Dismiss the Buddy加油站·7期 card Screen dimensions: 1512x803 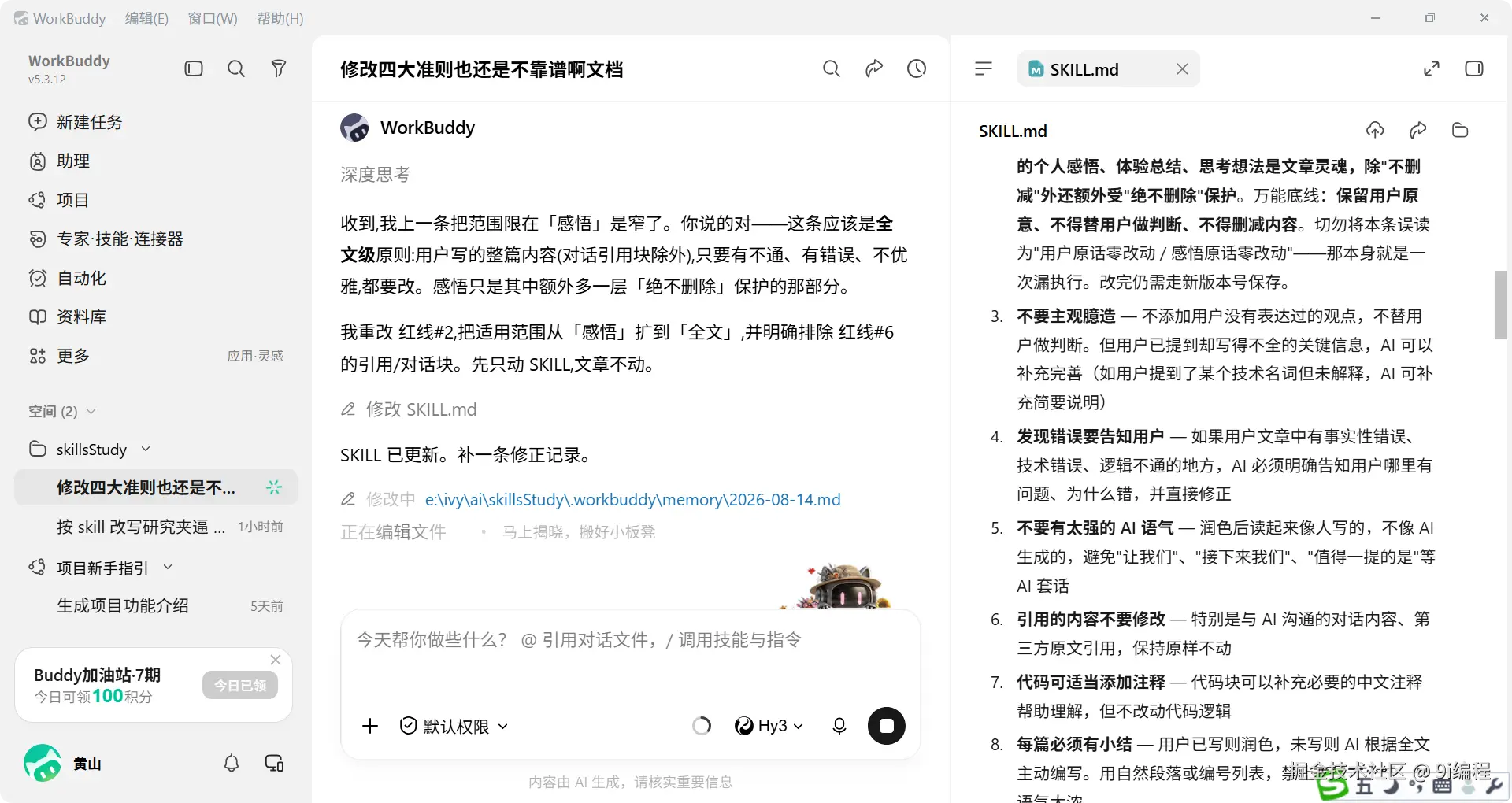[x=276, y=660]
